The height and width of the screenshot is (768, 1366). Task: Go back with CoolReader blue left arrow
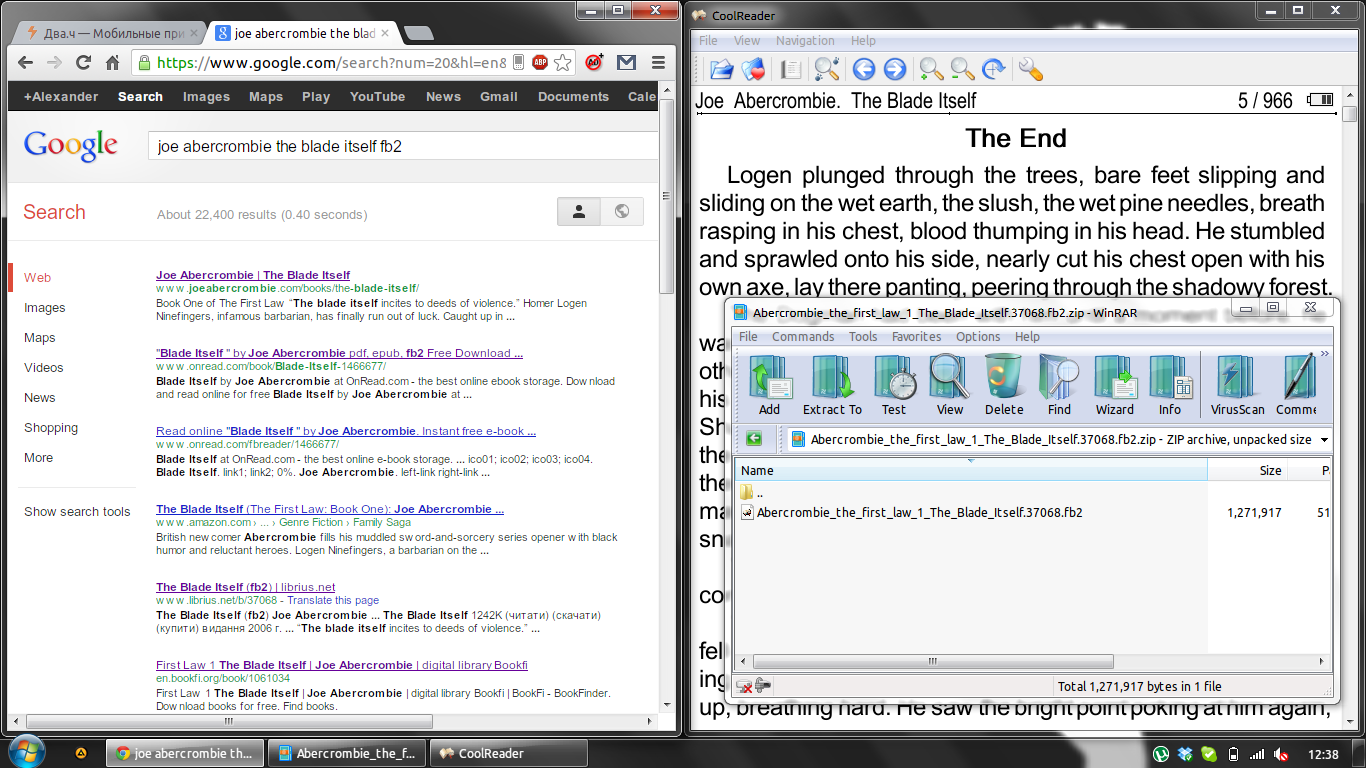pyautogui.click(x=863, y=69)
